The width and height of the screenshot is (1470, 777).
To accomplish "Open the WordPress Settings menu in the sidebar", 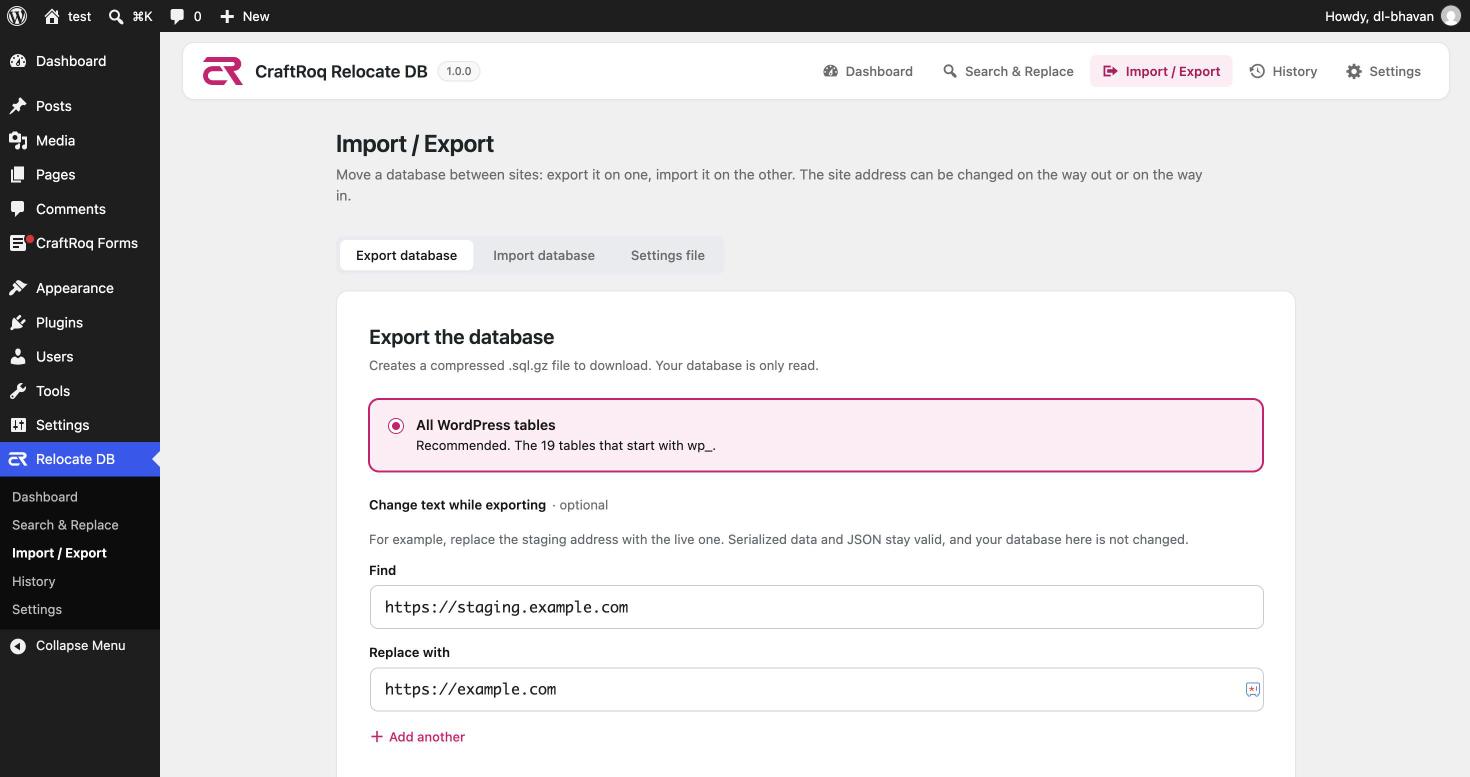I will 80,425.
